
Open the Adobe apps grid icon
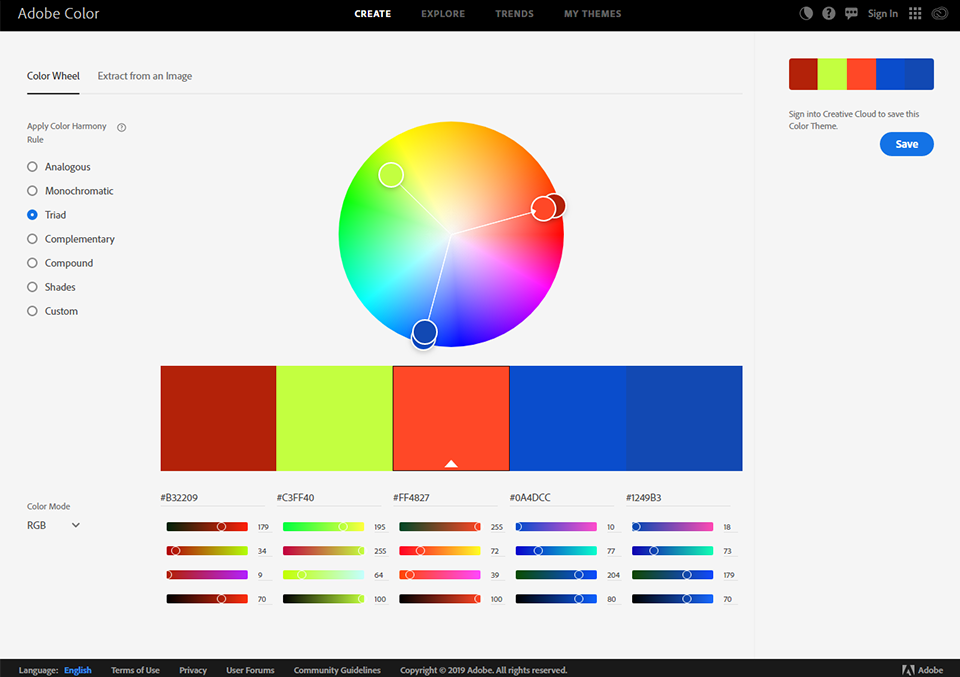[x=914, y=13]
